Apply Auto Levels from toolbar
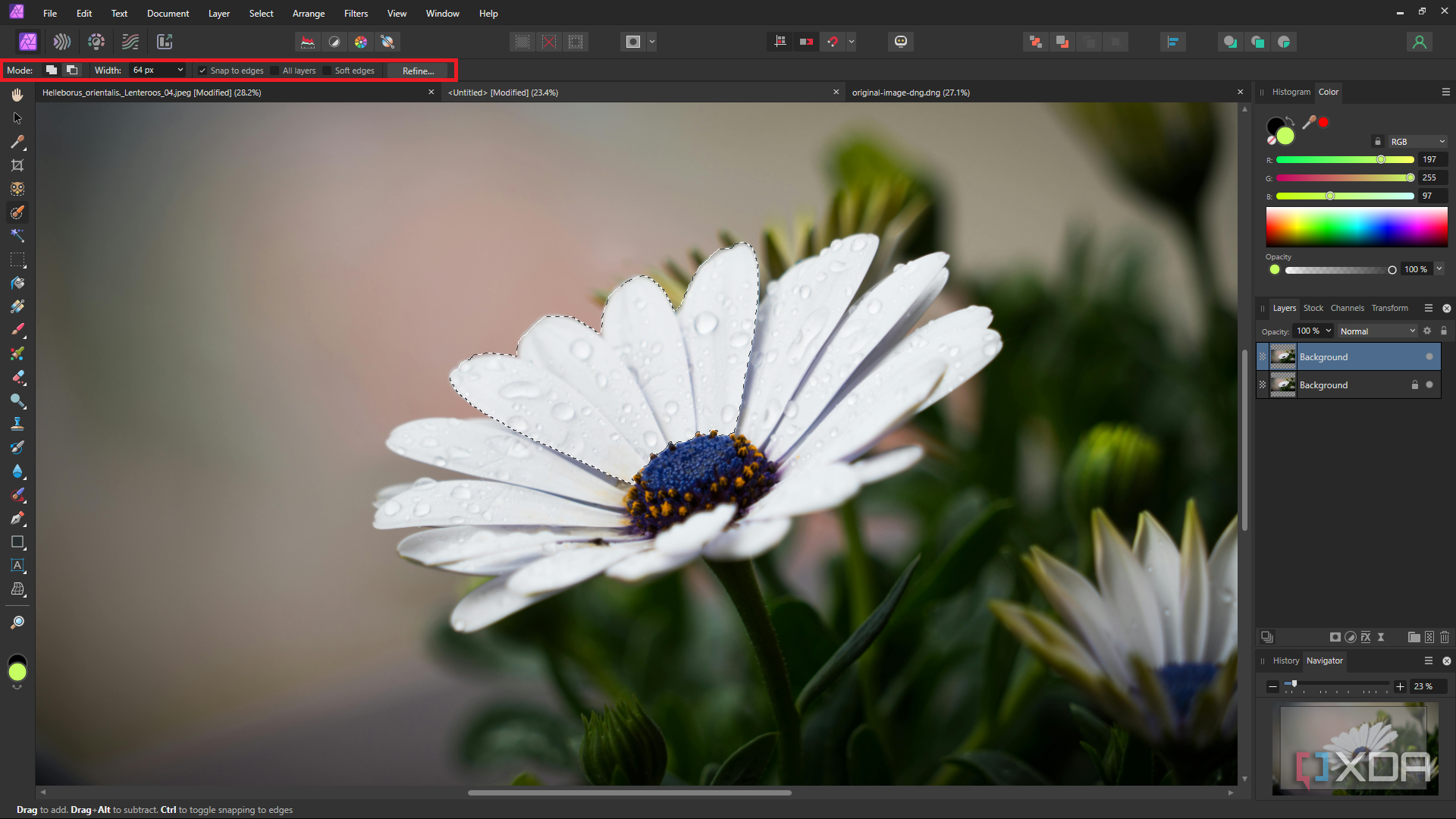 308,42
